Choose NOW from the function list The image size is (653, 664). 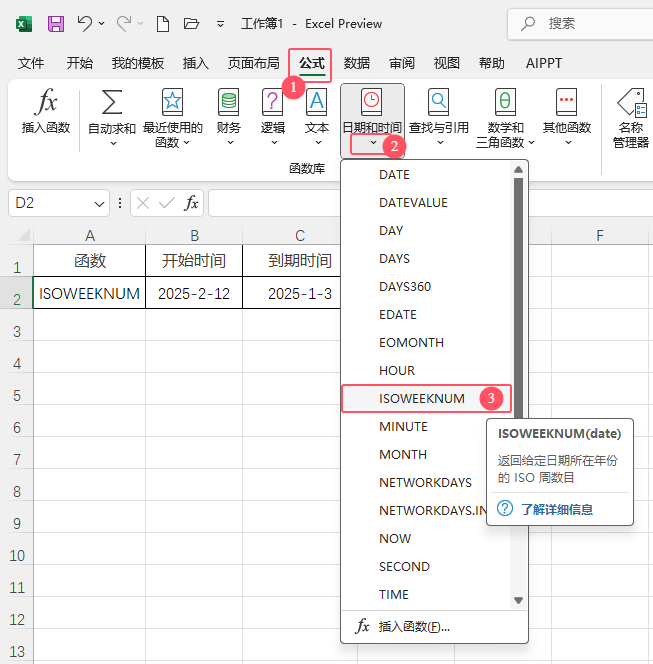(x=427, y=539)
